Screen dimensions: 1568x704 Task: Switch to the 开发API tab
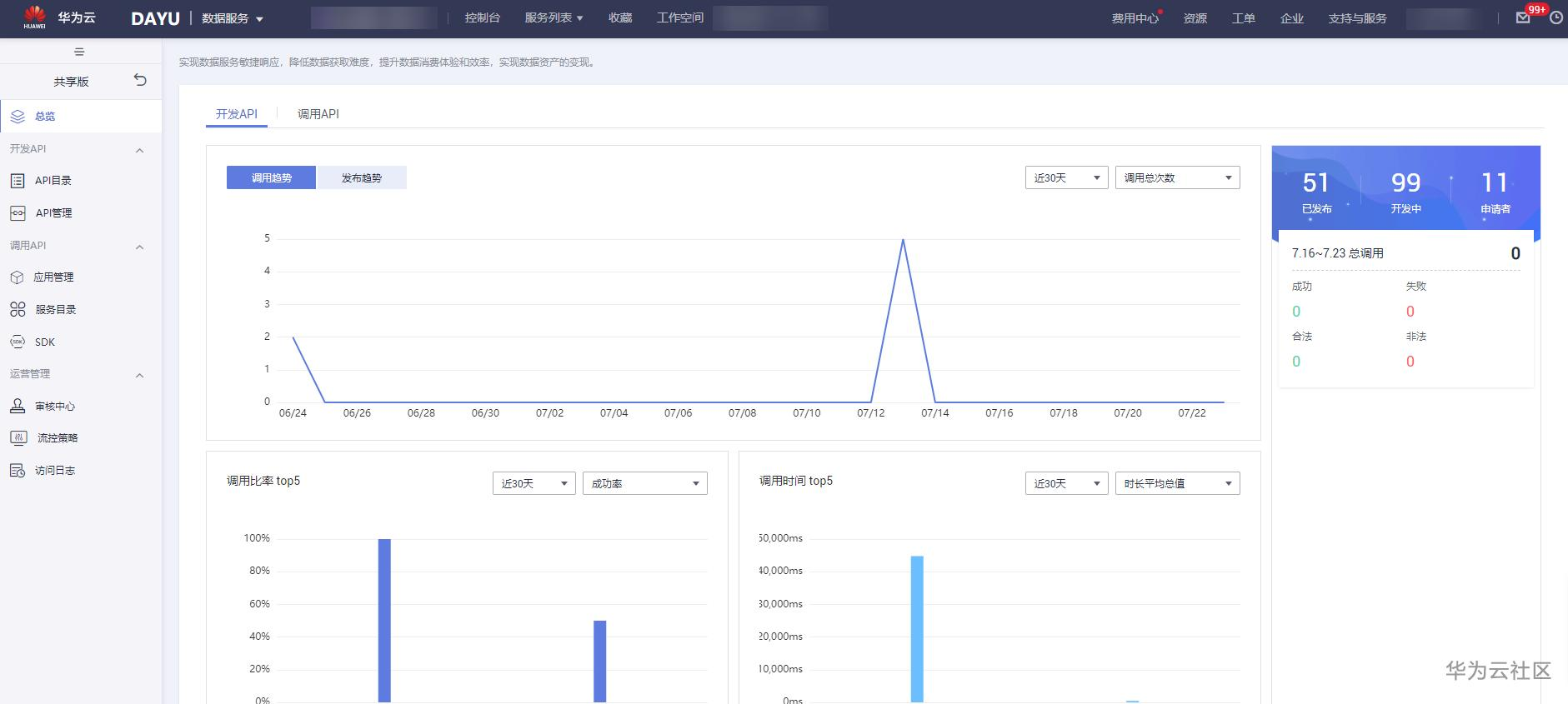[x=236, y=114]
